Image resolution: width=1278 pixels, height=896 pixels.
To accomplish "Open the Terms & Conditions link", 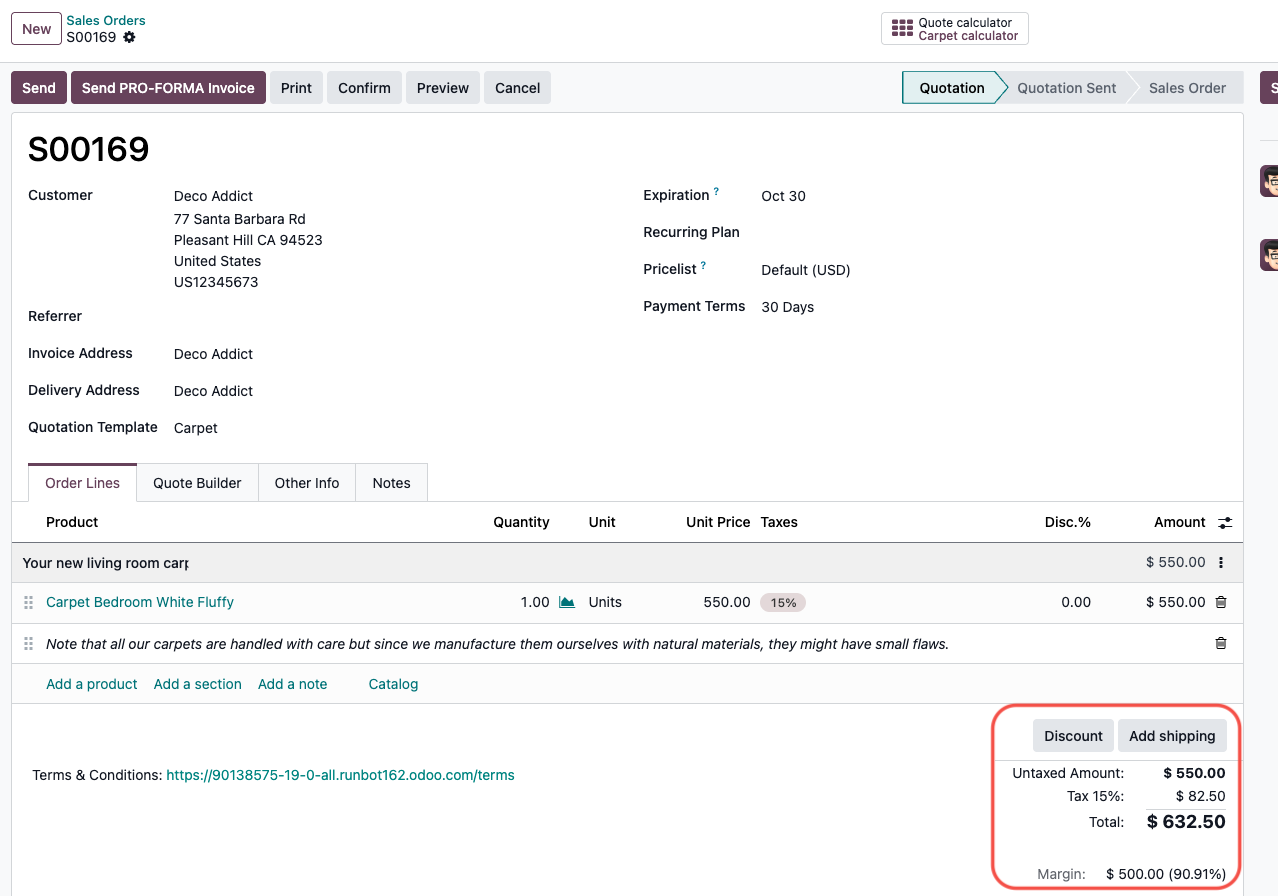I will point(340,775).
